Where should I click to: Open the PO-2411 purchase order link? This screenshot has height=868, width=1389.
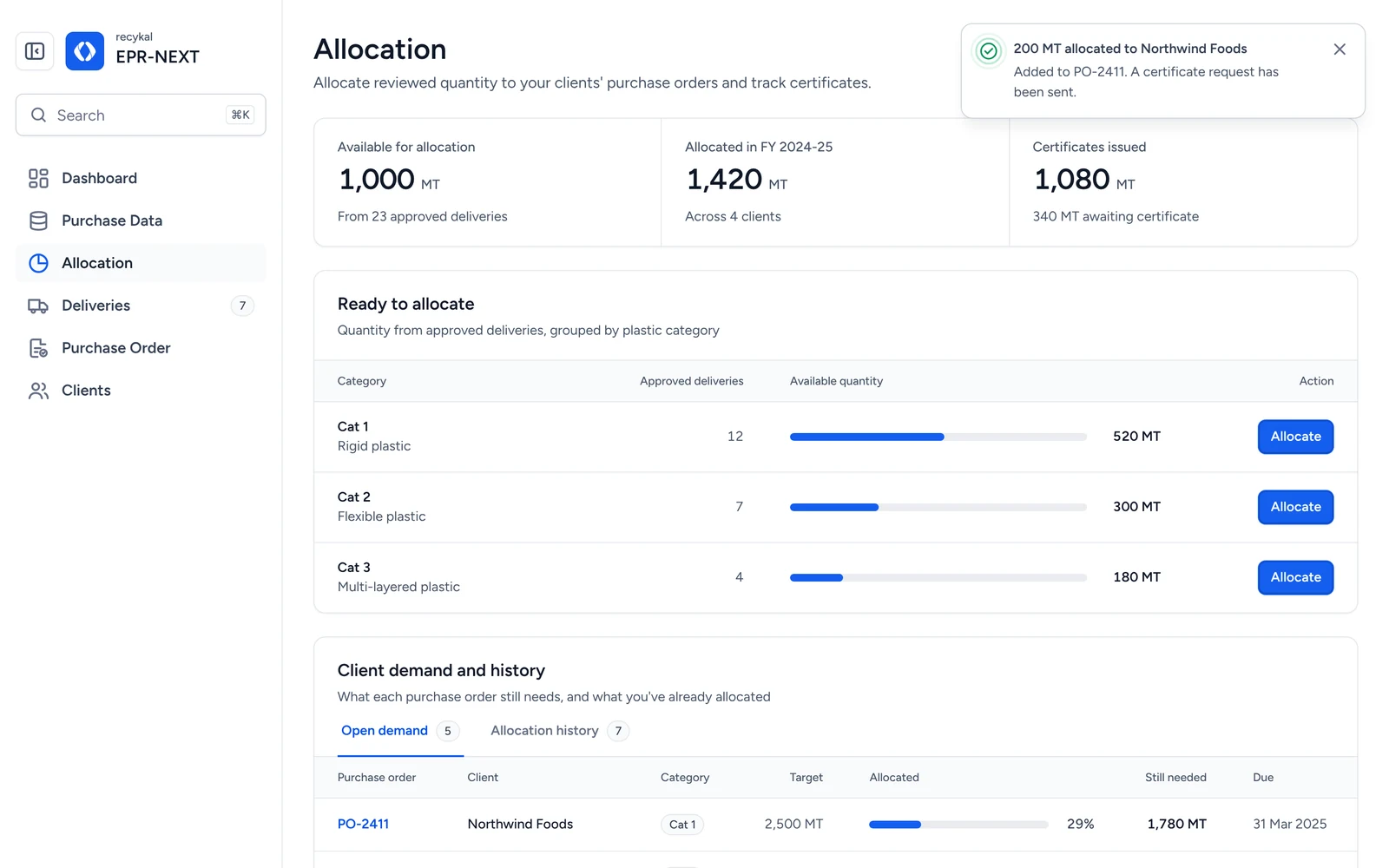[363, 824]
